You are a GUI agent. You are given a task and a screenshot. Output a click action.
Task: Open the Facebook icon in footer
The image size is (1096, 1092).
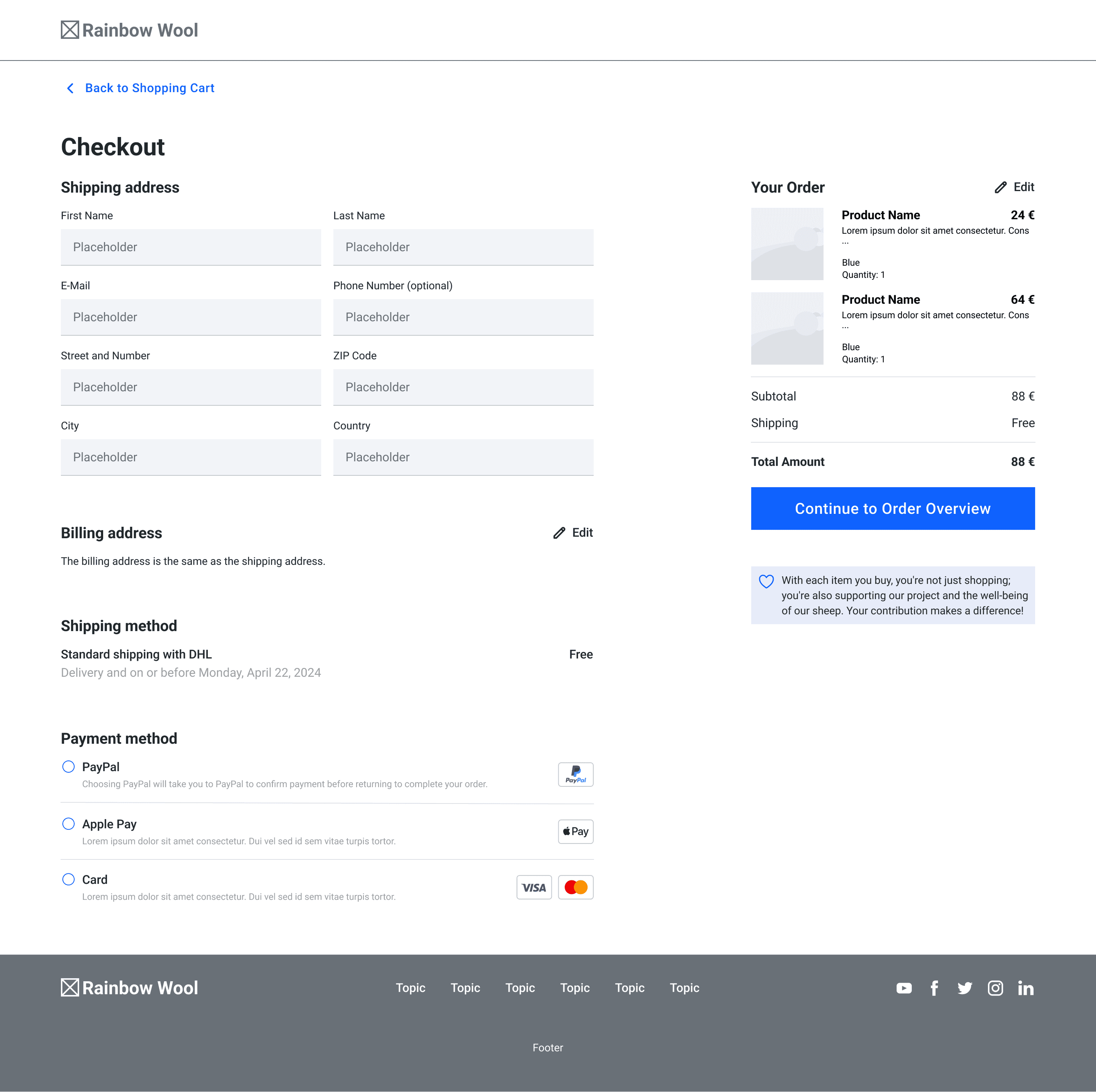(934, 988)
